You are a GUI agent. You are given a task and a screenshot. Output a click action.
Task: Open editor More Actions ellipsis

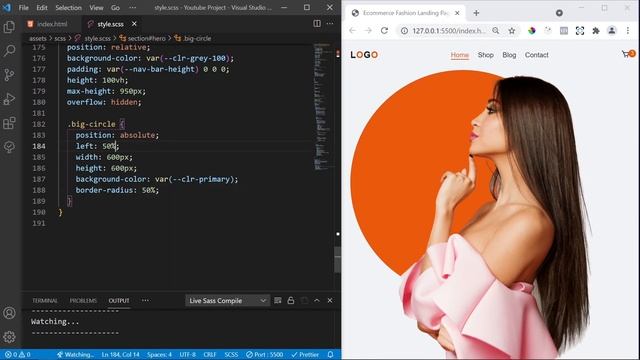coord(330,24)
